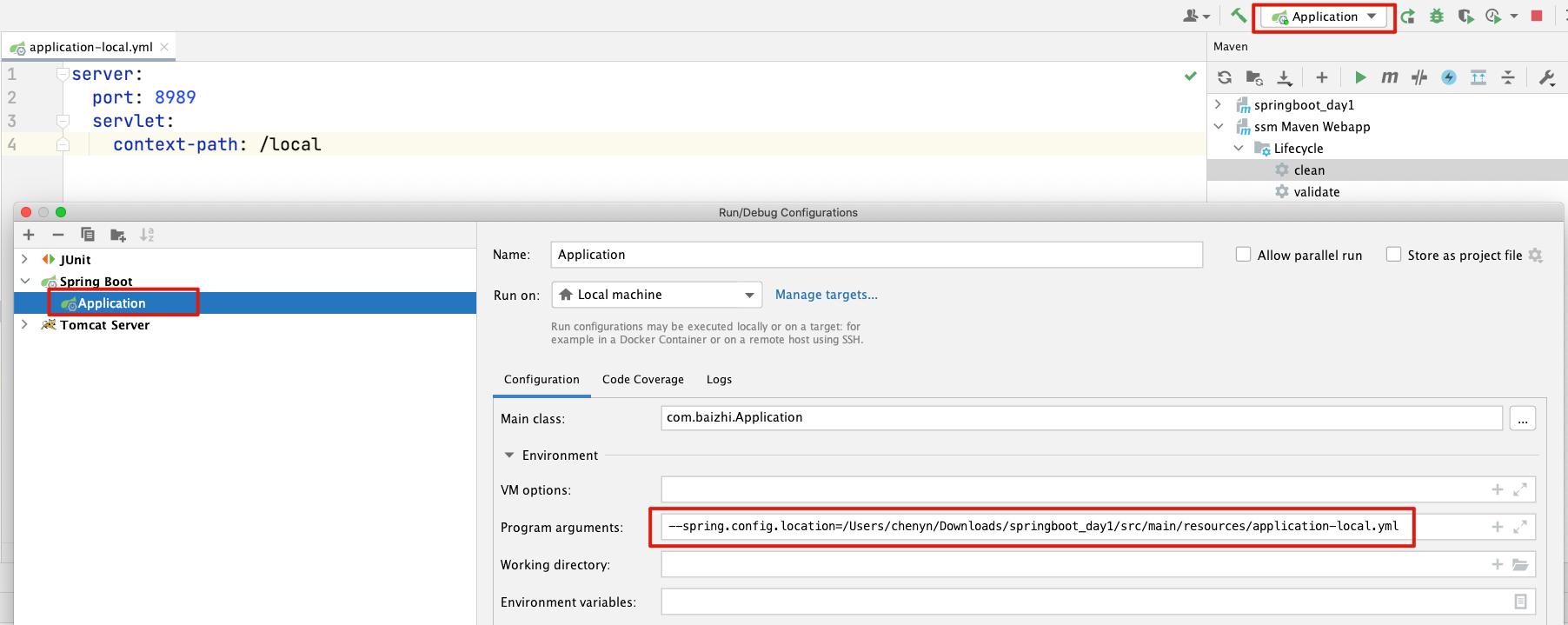Viewport: 1568px width, 625px height.
Task: Sort configurations alphabetically
Action: (x=147, y=235)
